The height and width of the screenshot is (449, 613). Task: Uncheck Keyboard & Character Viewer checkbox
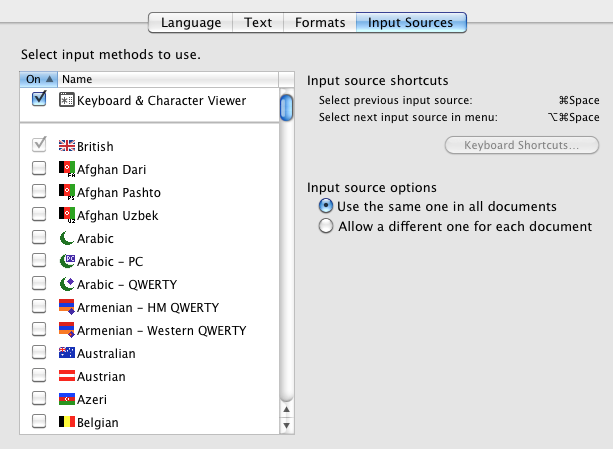click(39, 99)
